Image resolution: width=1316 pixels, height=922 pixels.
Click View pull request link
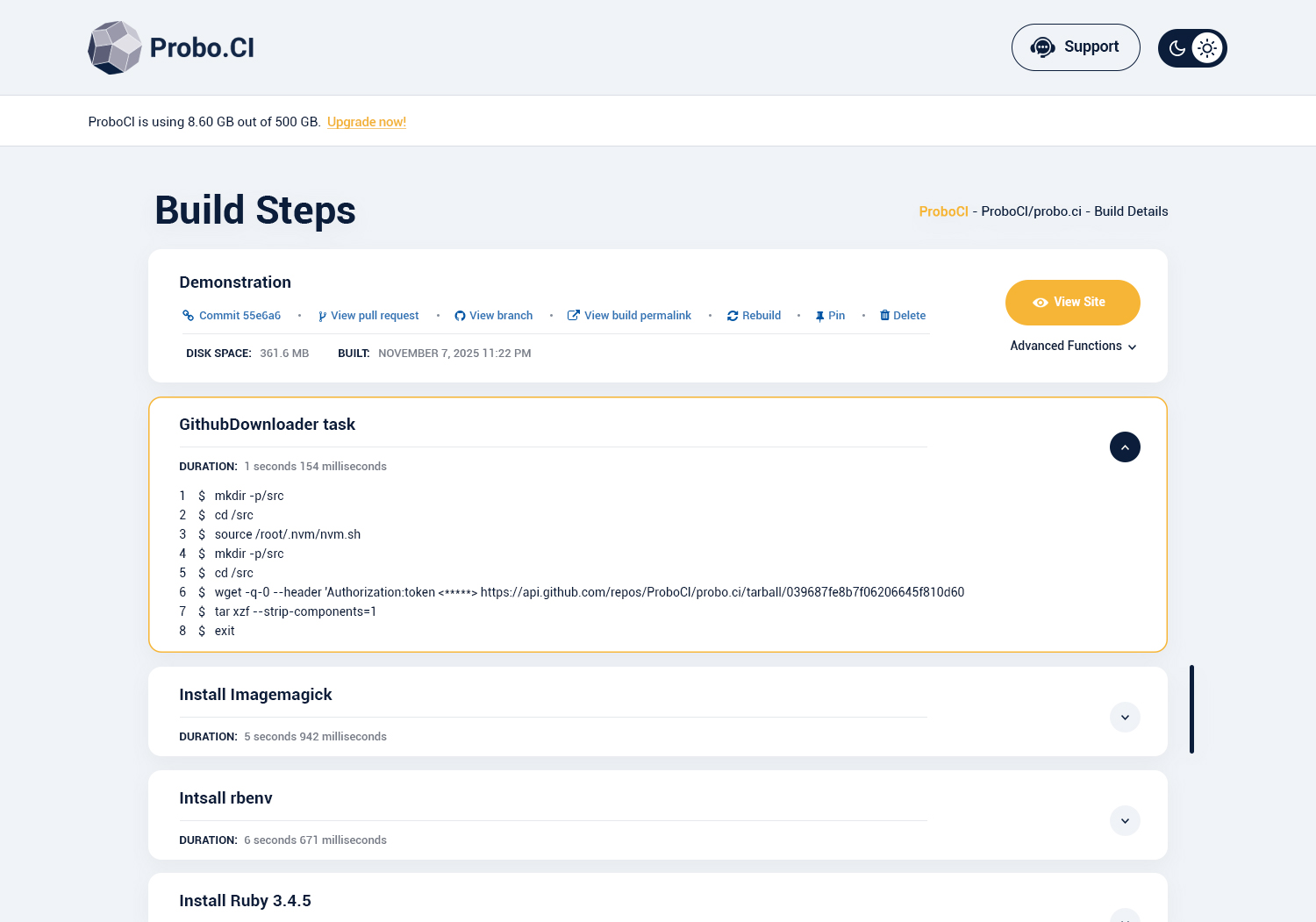375,316
